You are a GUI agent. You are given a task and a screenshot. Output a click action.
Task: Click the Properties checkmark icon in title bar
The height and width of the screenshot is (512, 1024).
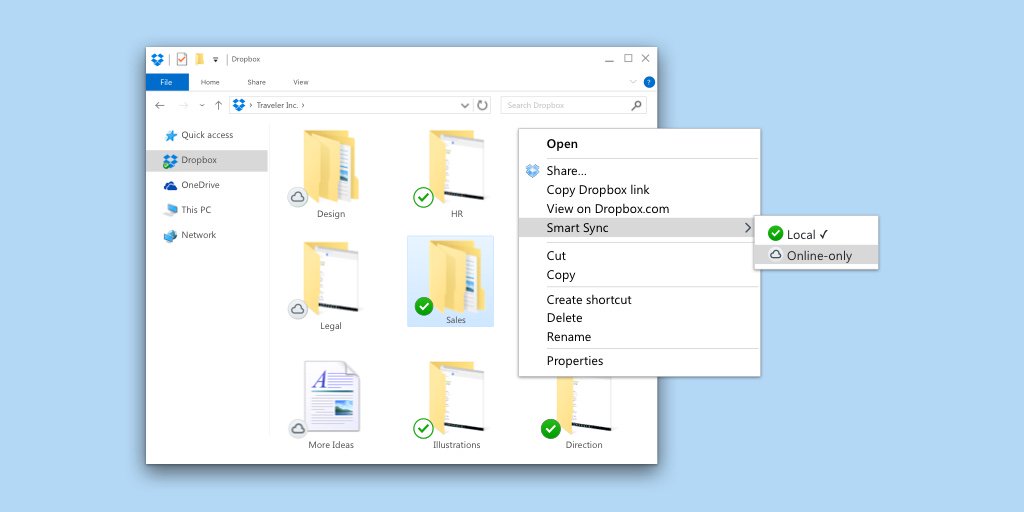182,59
